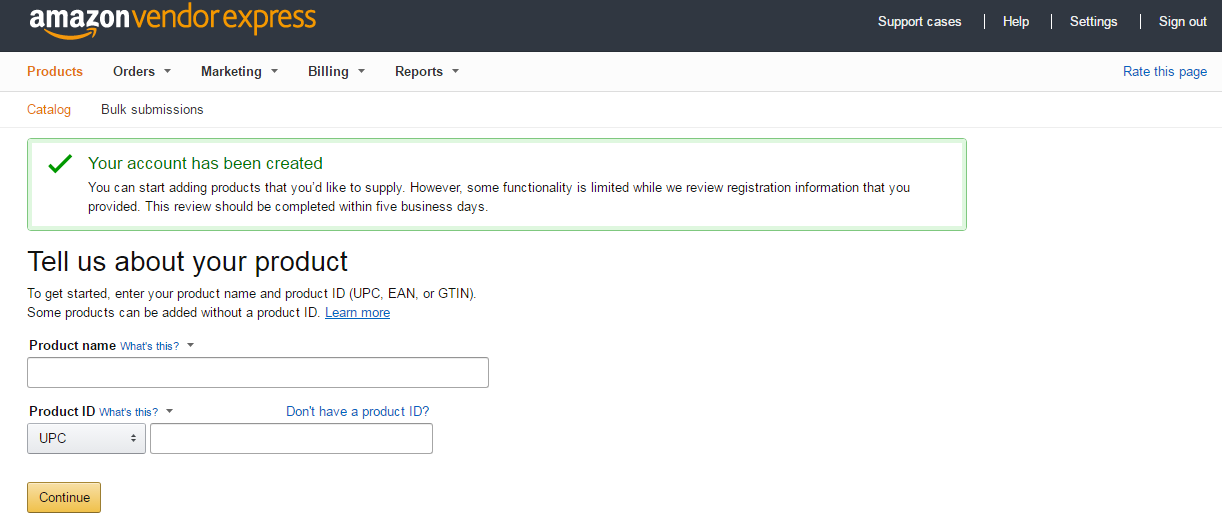Open Support cases page
Screen dimensions: 1222x529
919,21
